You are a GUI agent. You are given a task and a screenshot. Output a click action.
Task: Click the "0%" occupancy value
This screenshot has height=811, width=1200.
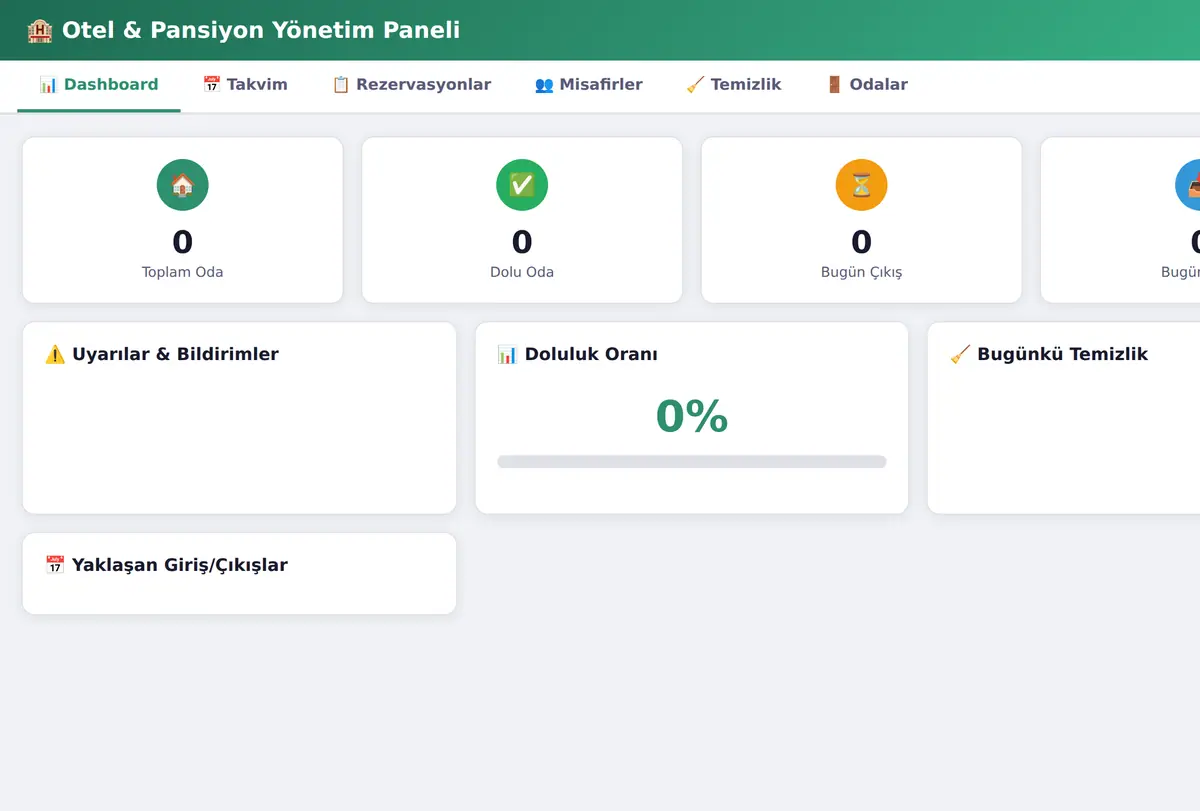tap(692, 416)
